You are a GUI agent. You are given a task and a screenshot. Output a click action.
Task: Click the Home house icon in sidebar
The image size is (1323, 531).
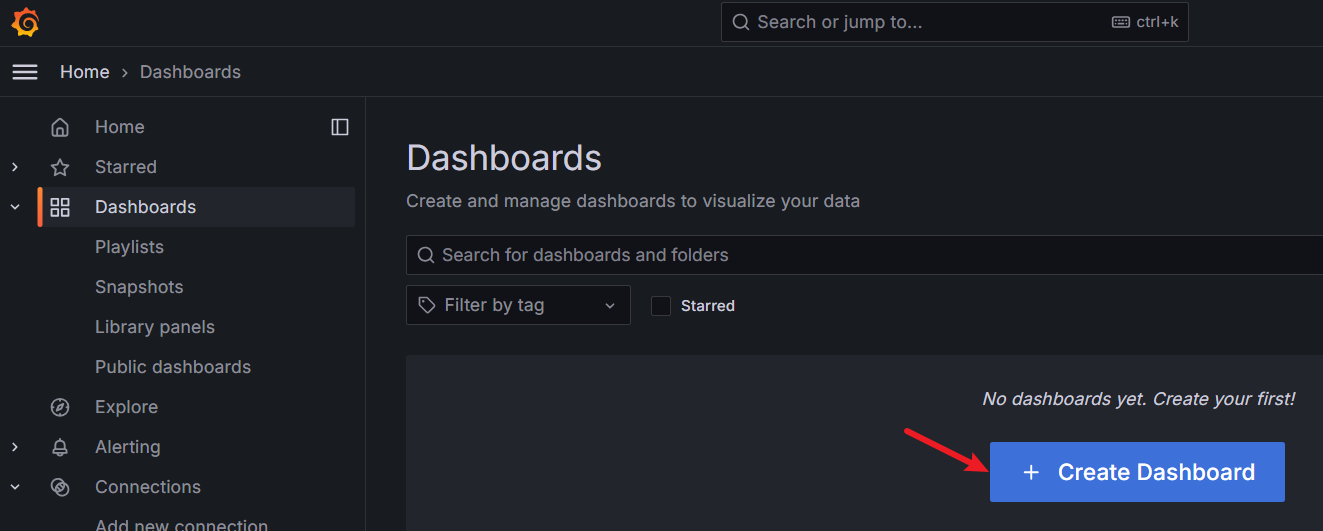coord(60,127)
